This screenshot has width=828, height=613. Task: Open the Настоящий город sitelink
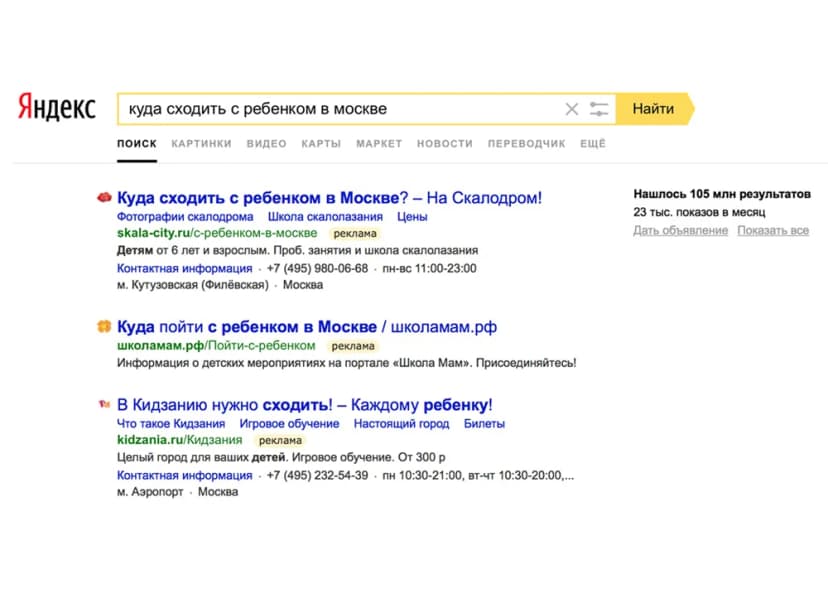(x=401, y=423)
